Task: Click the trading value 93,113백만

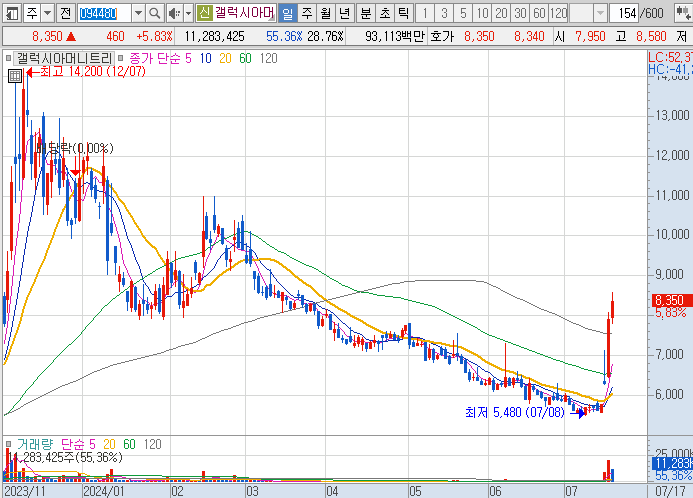Action: point(395,36)
